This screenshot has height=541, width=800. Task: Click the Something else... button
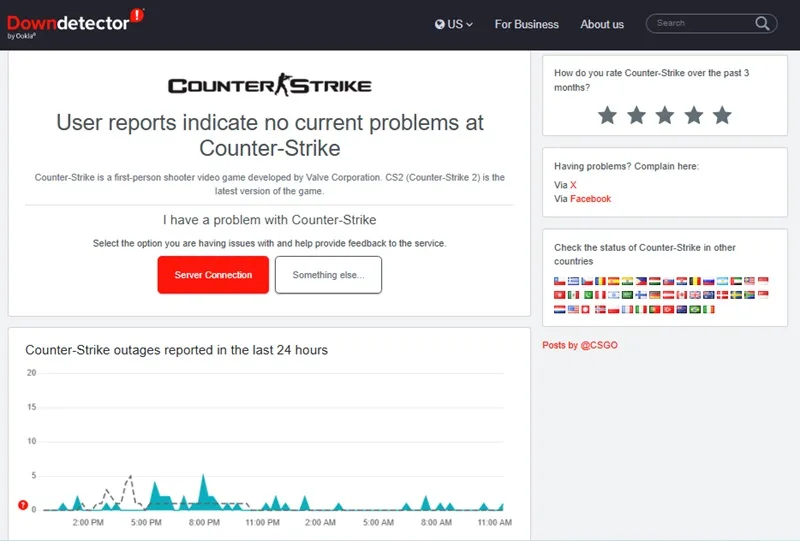[329, 275]
